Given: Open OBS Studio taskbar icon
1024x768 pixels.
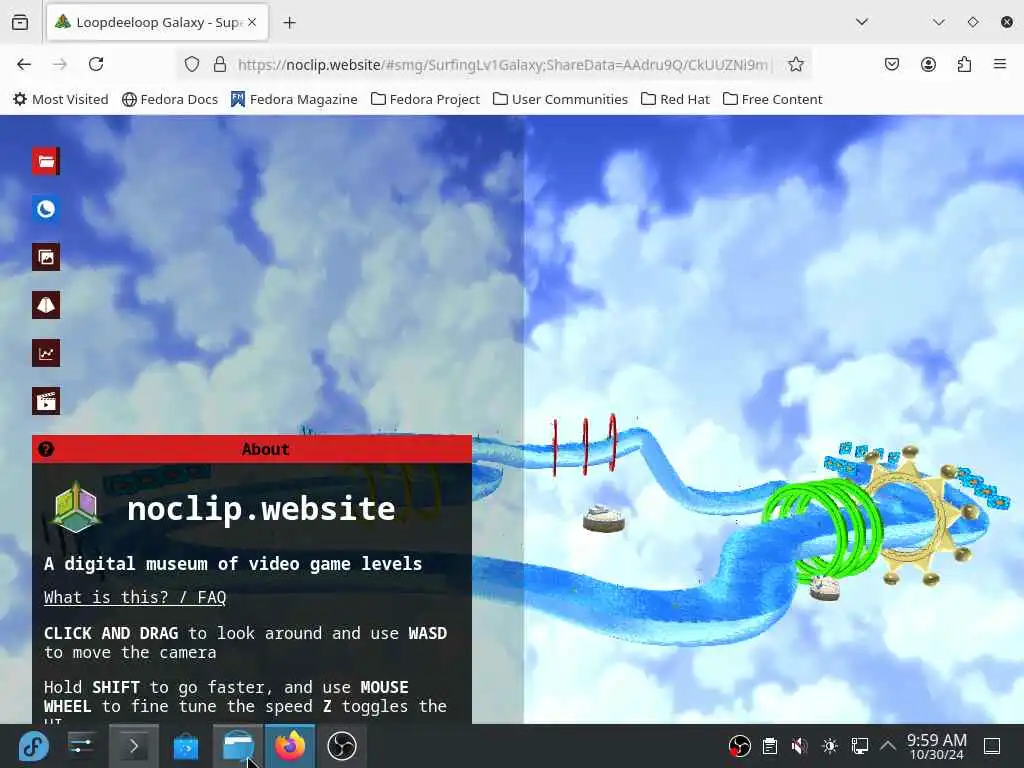Looking at the screenshot, I should pyautogui.click(x=342, y=746).
